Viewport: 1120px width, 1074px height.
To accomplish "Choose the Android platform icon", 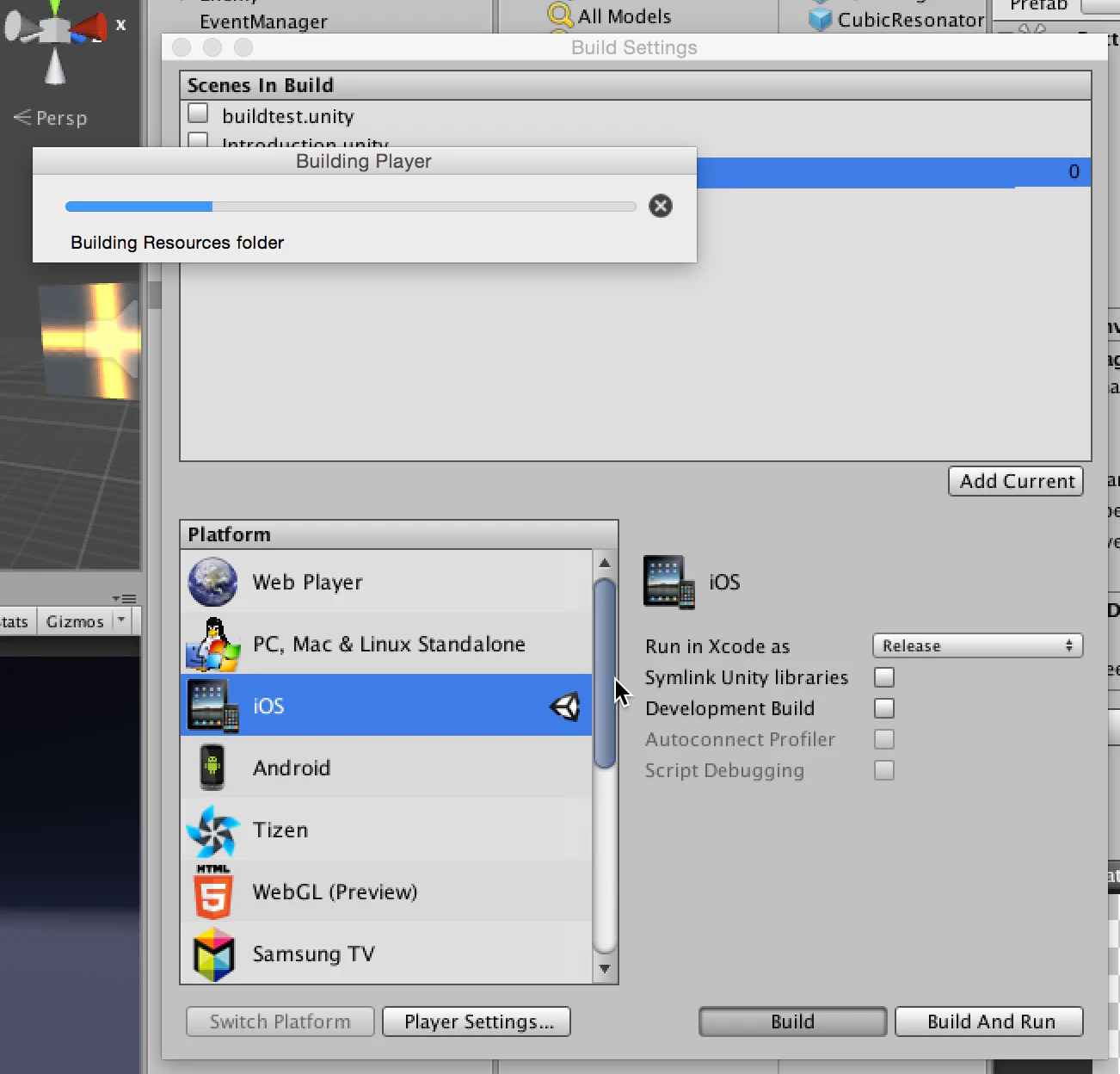I will [x=212, y=768].
